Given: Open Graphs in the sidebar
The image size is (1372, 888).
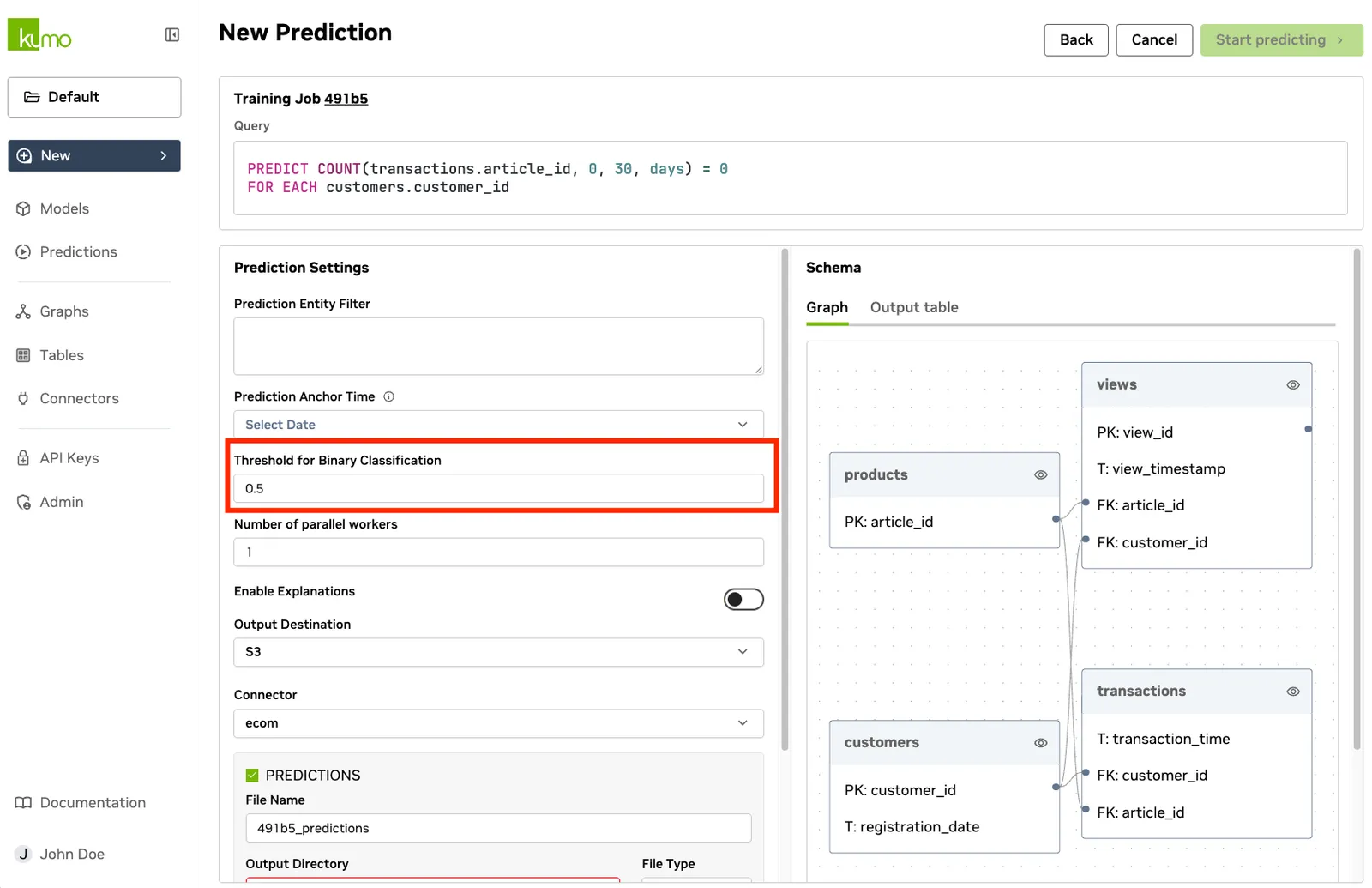Looking at the screenshot, I should 64,311.
